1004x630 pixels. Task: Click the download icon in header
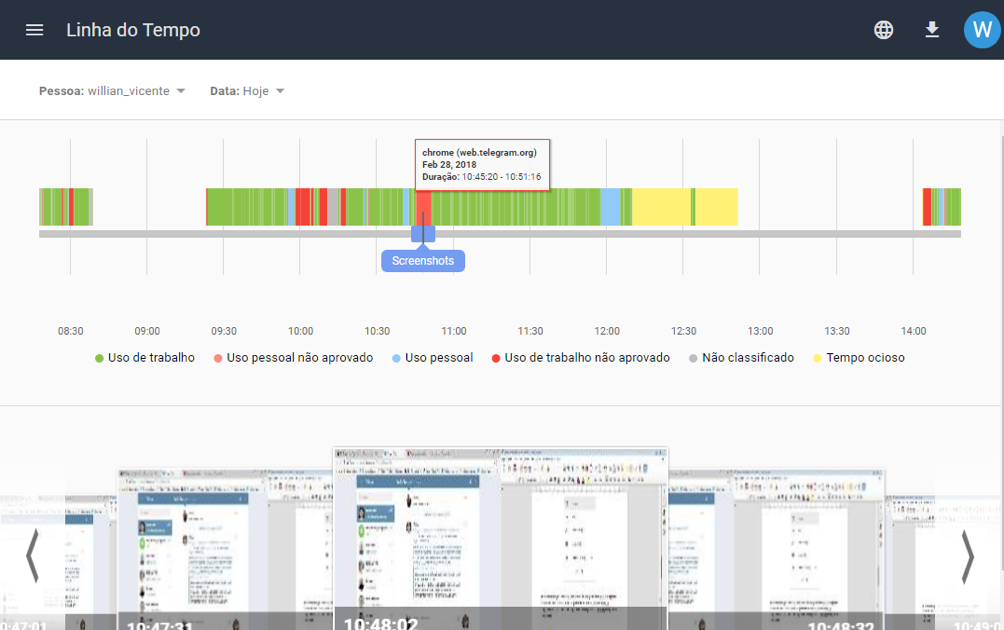click(x=932, y=30)
